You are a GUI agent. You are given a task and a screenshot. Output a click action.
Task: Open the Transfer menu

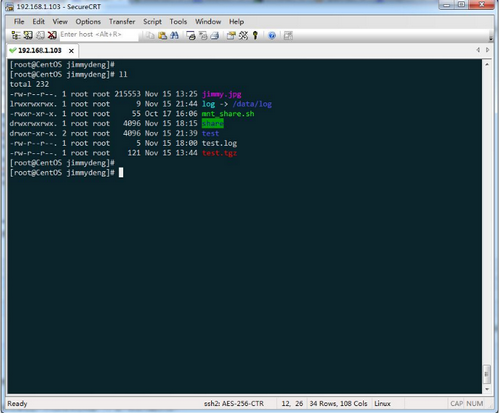click(122, 22)
